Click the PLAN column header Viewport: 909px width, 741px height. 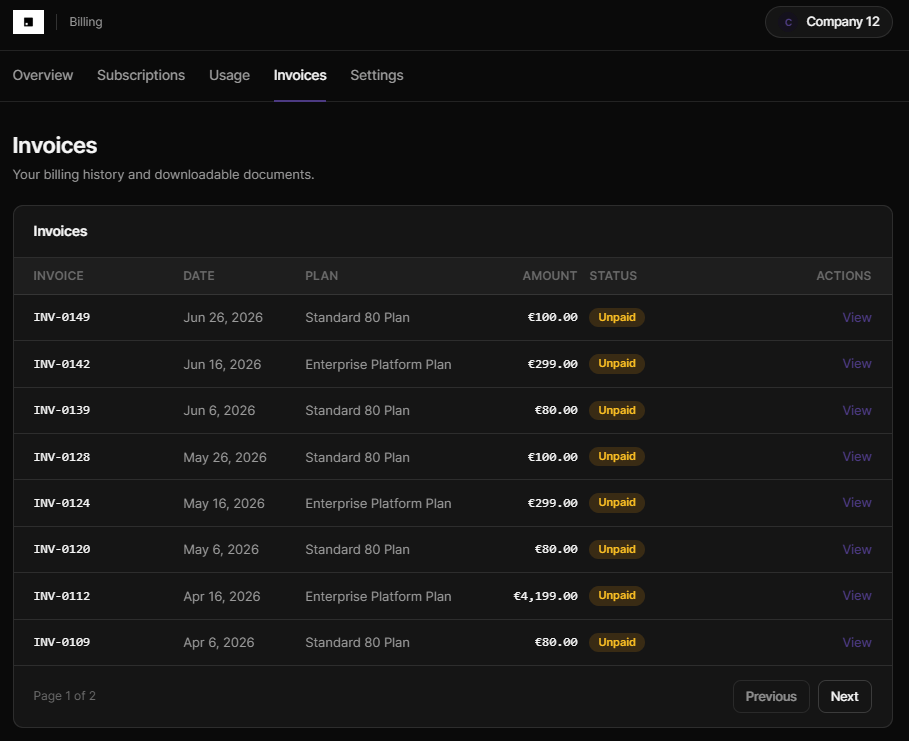tap(322, 276)
